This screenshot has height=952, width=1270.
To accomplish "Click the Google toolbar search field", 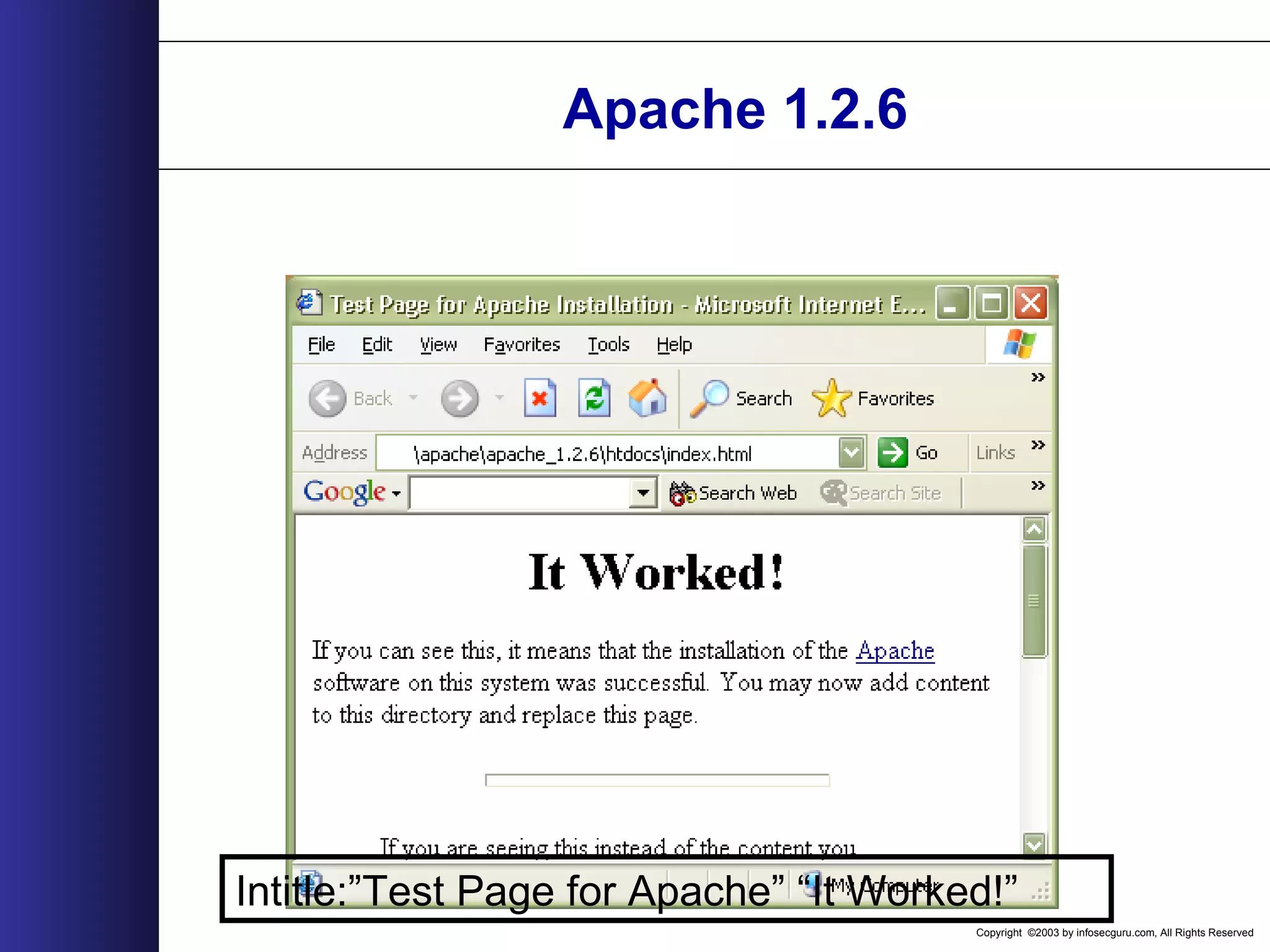I will coord(519,493).
